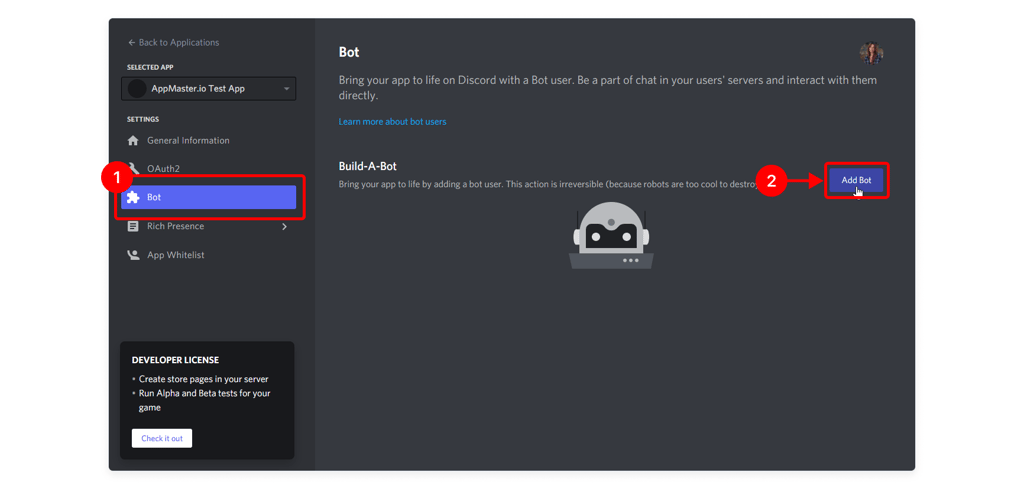Go to the OAuth2 settings label
This screenshot has width=1024, height=489.
164,169
